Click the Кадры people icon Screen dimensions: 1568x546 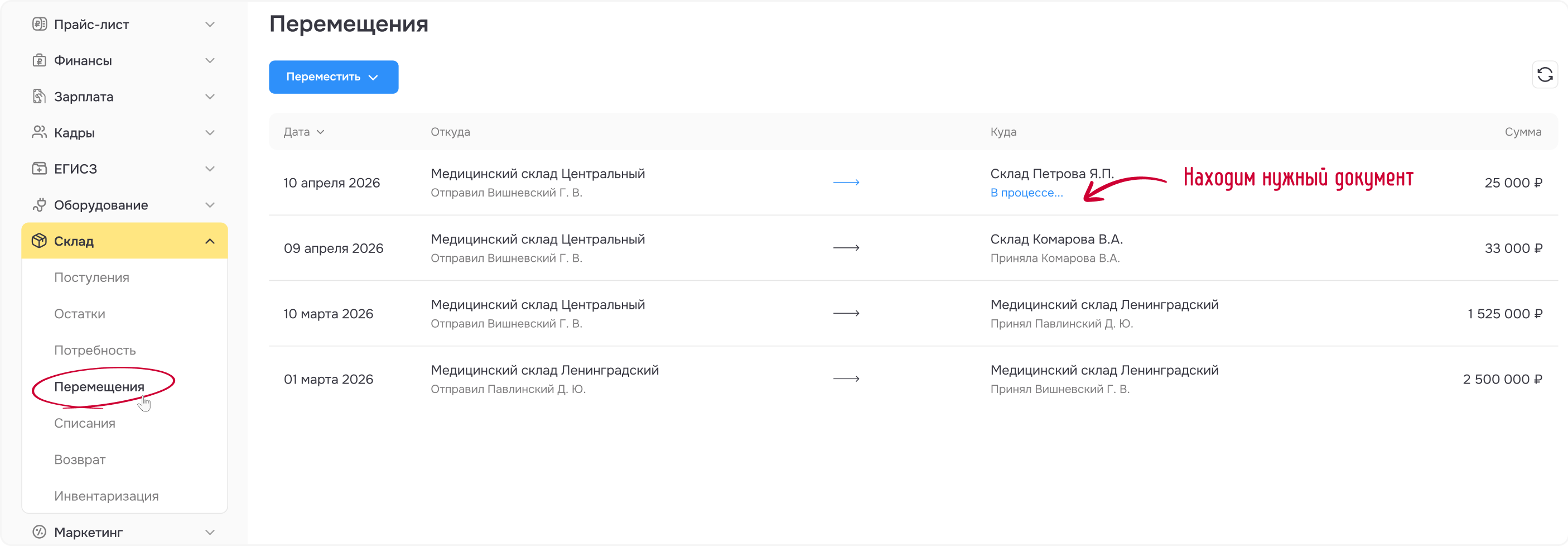click(40, 132)
